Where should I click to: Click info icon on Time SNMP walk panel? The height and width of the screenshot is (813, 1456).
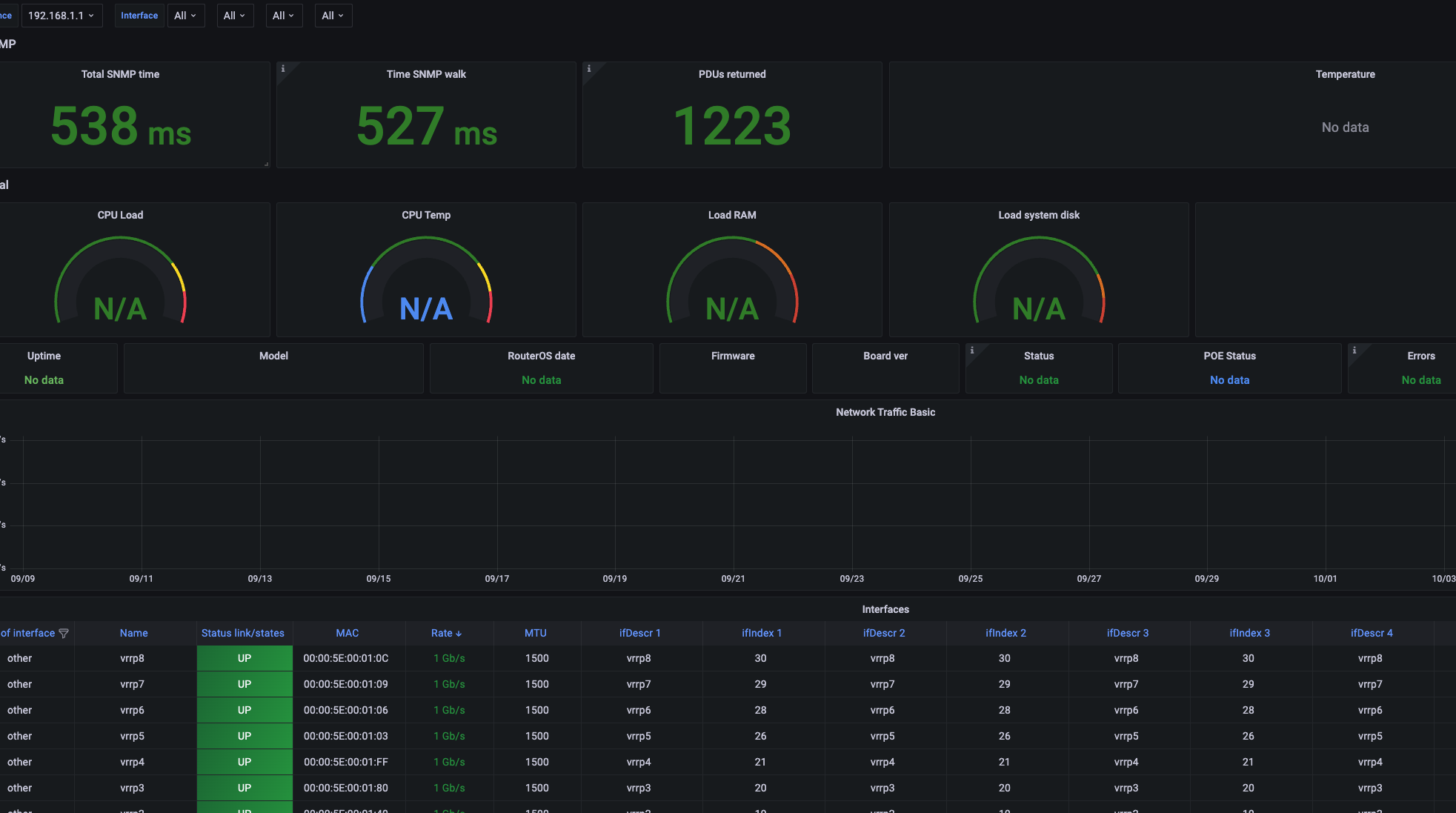pyautogui.click(x=282, y=68)
